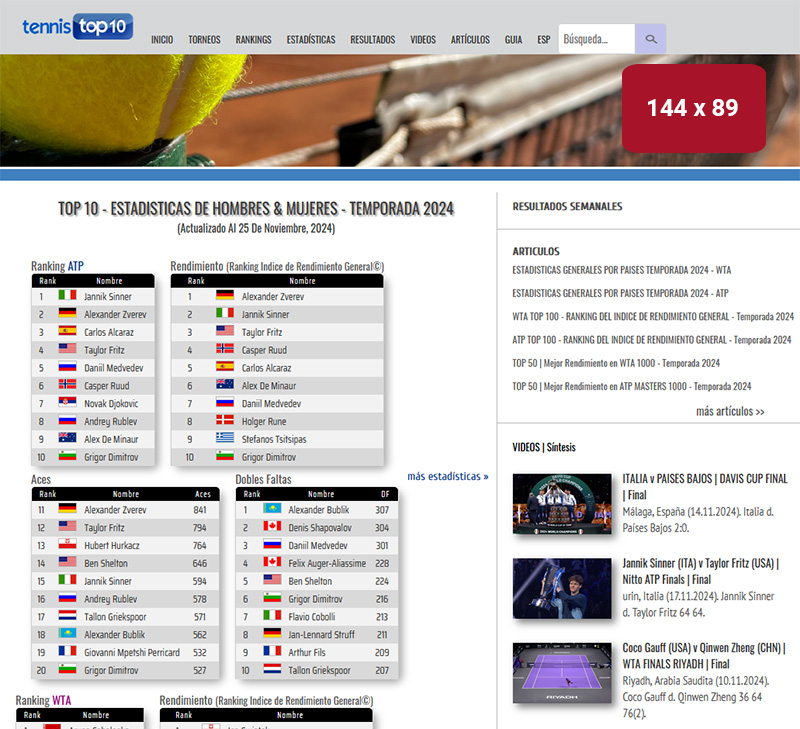Open the GUIA menu item

(x=513, y=39)
